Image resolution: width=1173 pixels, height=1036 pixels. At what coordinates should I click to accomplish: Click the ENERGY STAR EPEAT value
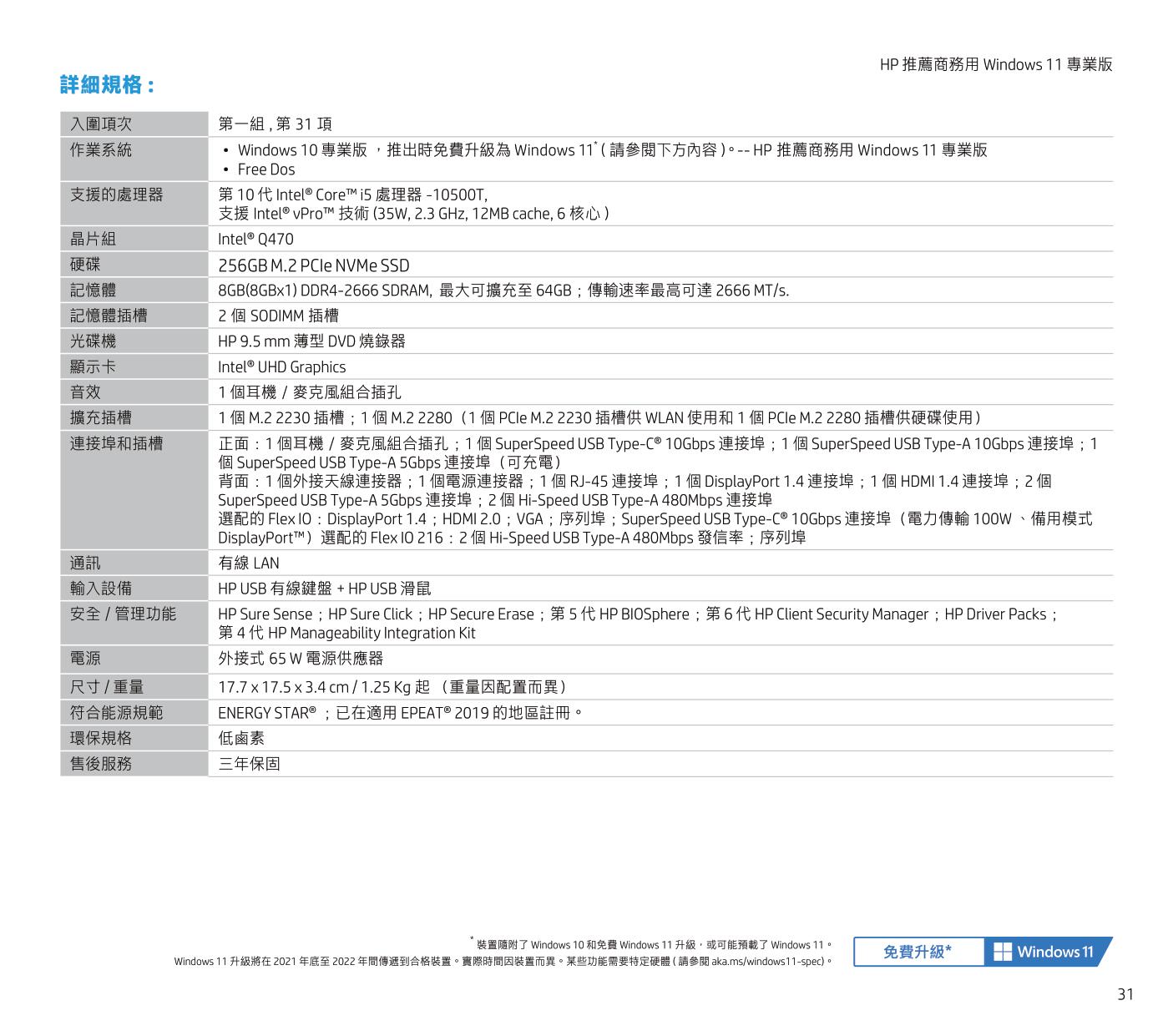pyautogui.click(x=400, y=713)
